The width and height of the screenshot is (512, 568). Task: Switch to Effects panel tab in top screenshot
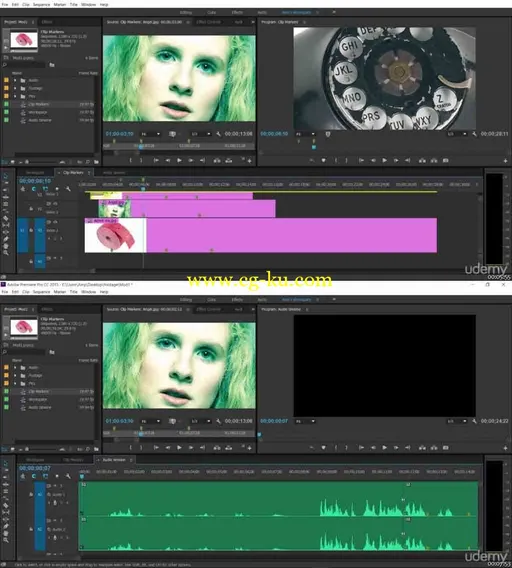tap(47, 22)
